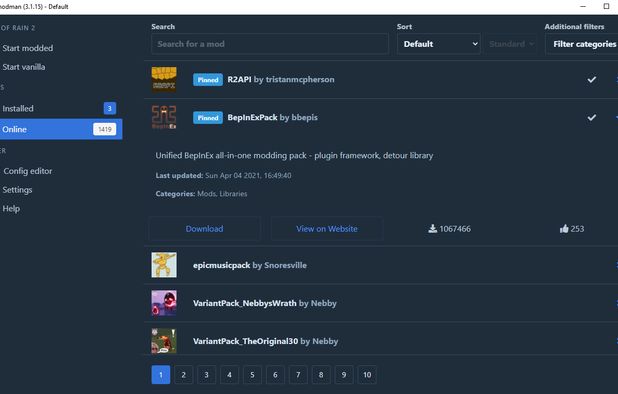
Task: Click the installed checkmark on BepInExPack row
Action: (x=591, y=117)
